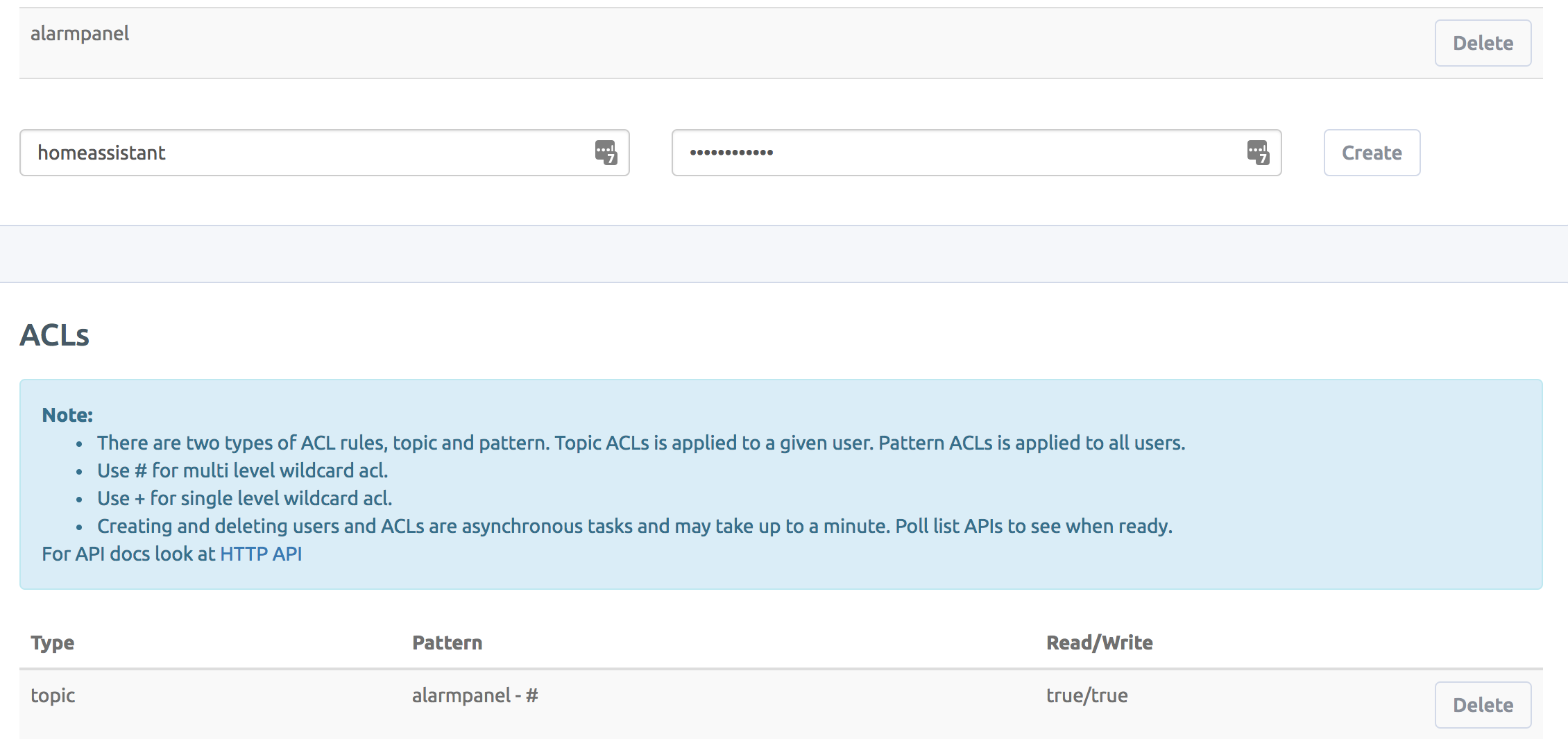Click password manager icon in username field
Screen dimensions: 1568x739
pos(606,153)
